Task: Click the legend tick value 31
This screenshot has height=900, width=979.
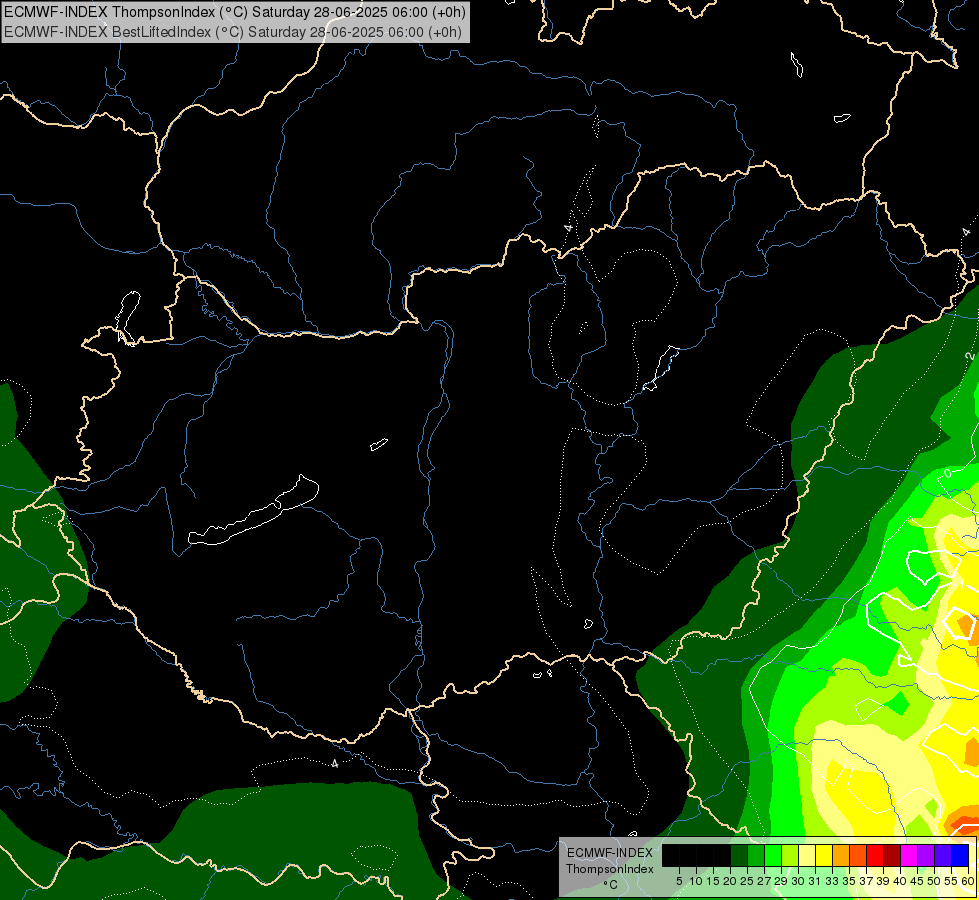Action: [815, 881]
